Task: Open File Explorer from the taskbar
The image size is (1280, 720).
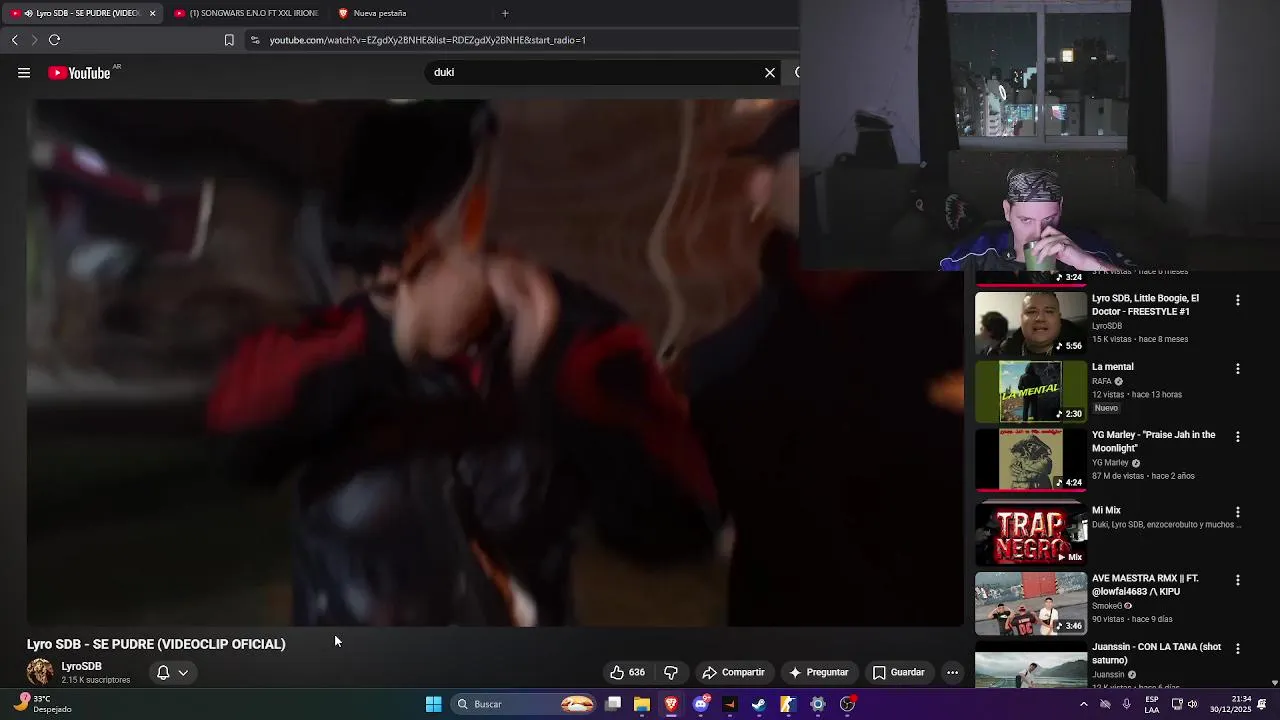Action: pos(642,704)
